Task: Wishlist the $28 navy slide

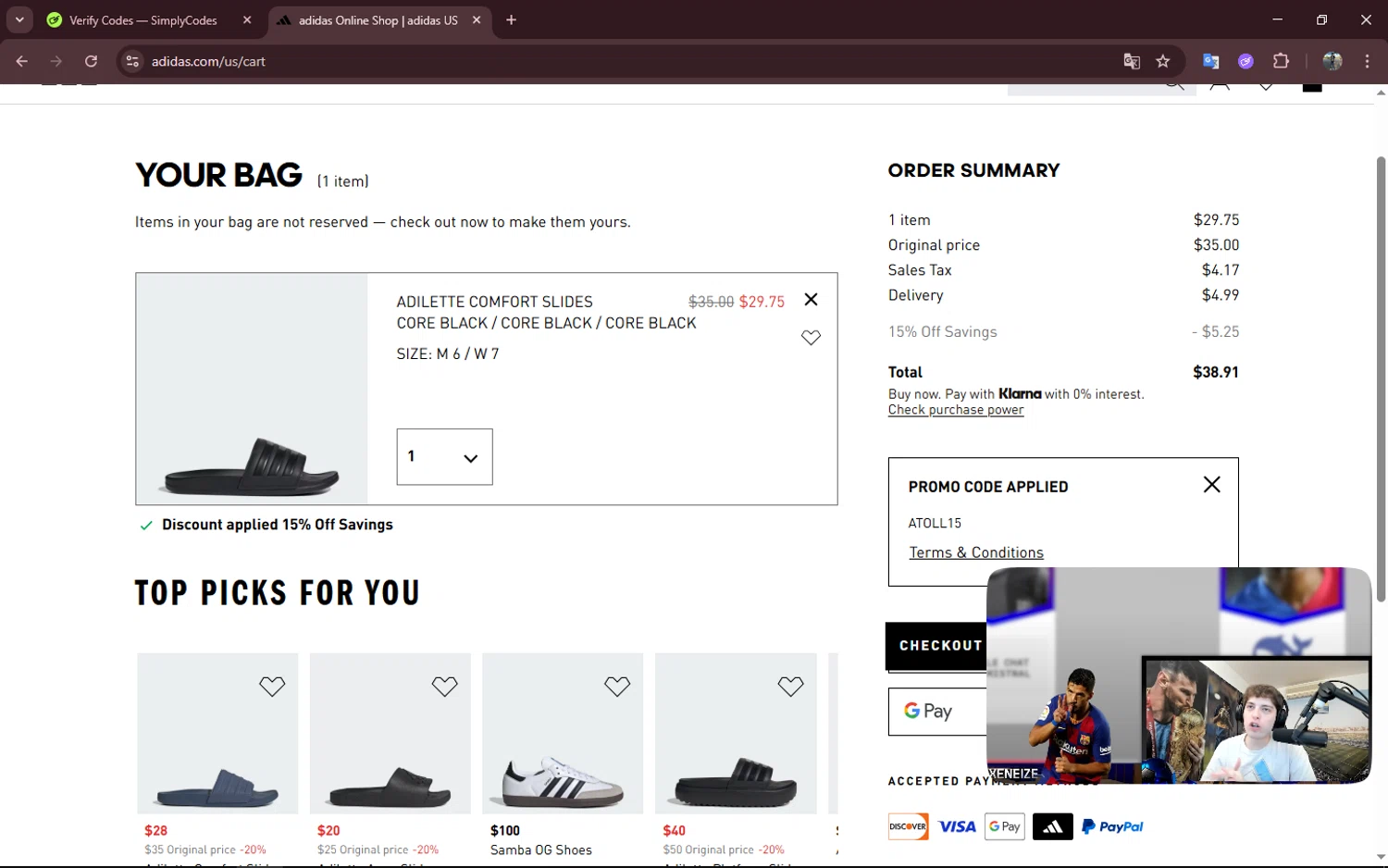Action: pos(272,687)
